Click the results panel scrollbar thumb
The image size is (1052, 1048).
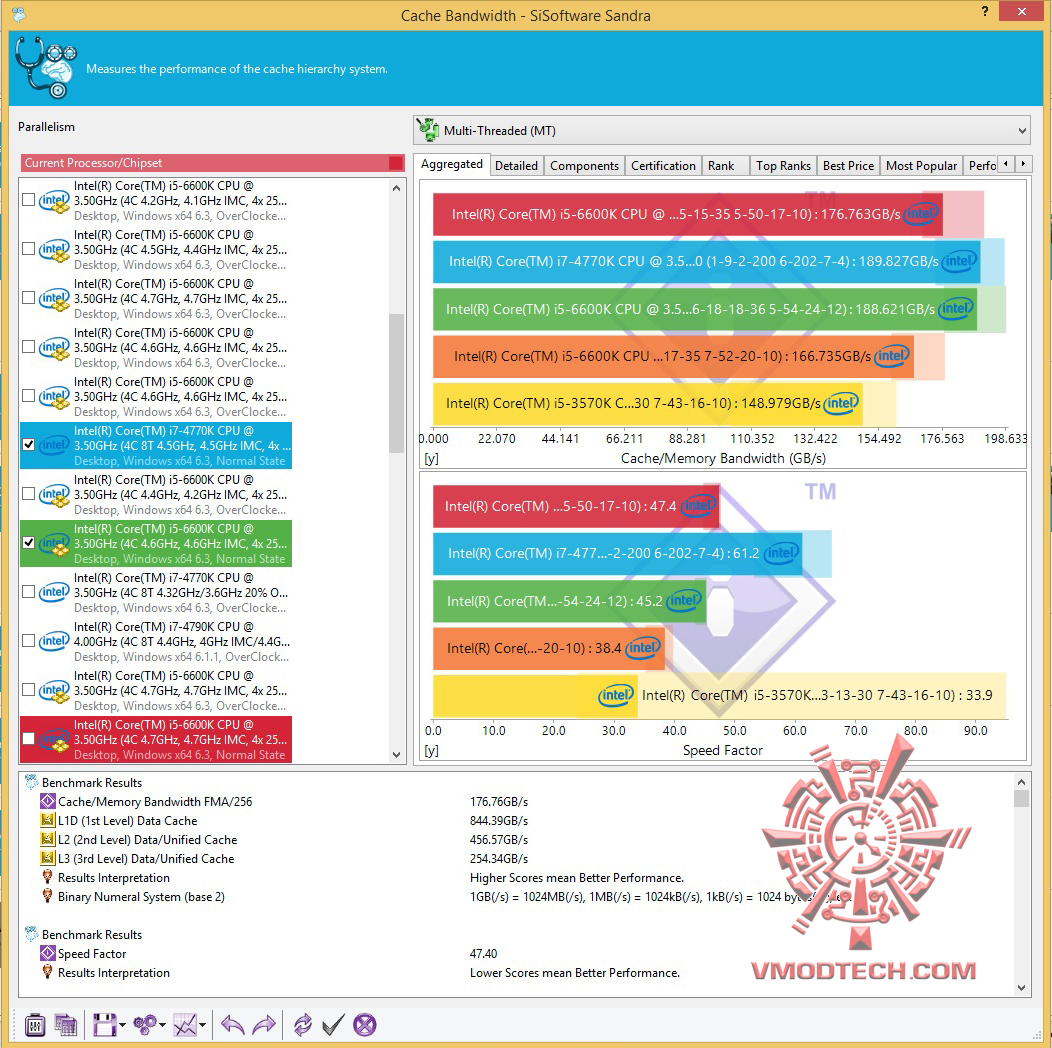[x=1021, y=798]
